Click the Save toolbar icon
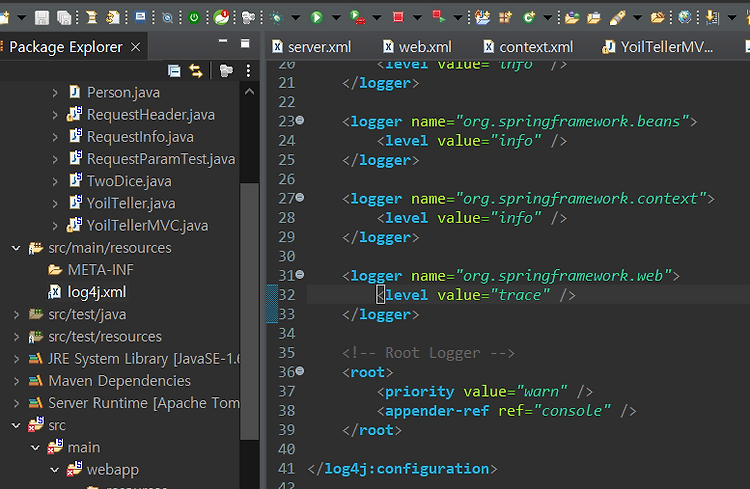 (x=42, y=18)
